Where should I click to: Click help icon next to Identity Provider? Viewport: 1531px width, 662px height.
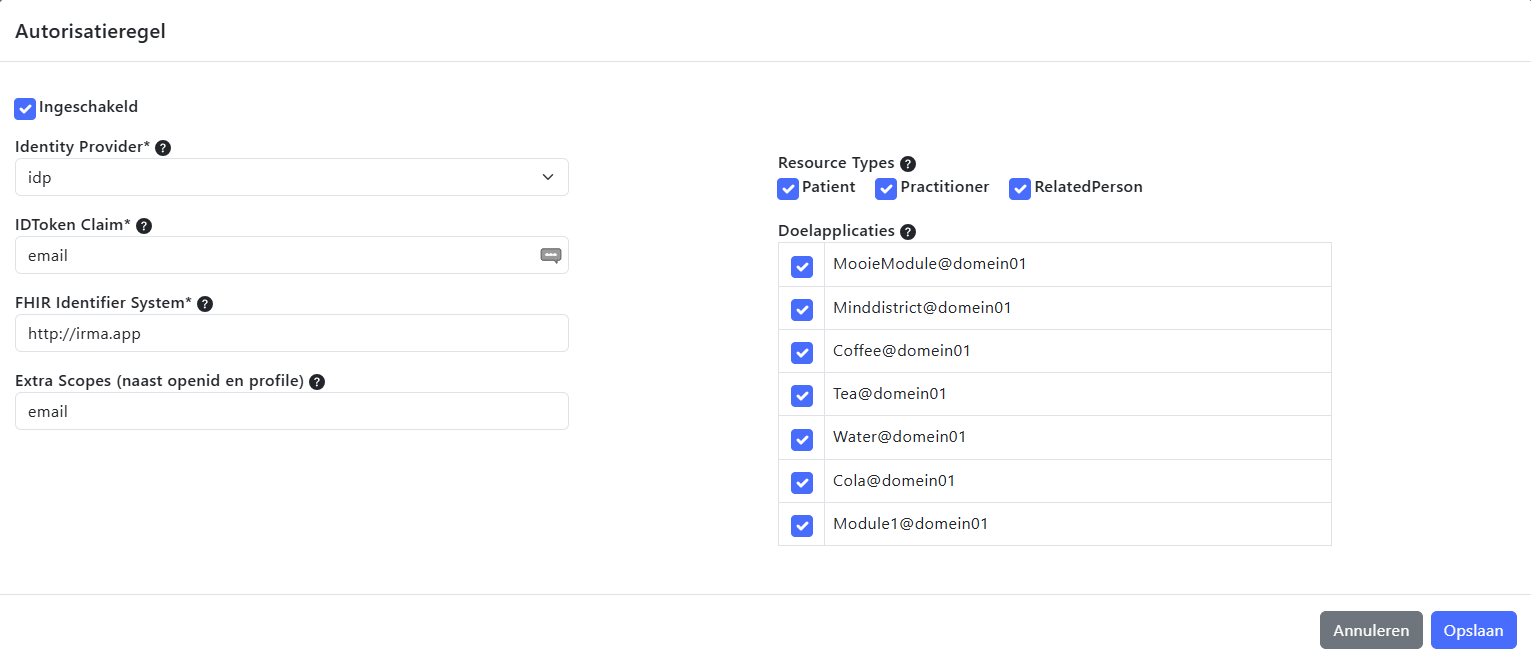coord(163,148)
